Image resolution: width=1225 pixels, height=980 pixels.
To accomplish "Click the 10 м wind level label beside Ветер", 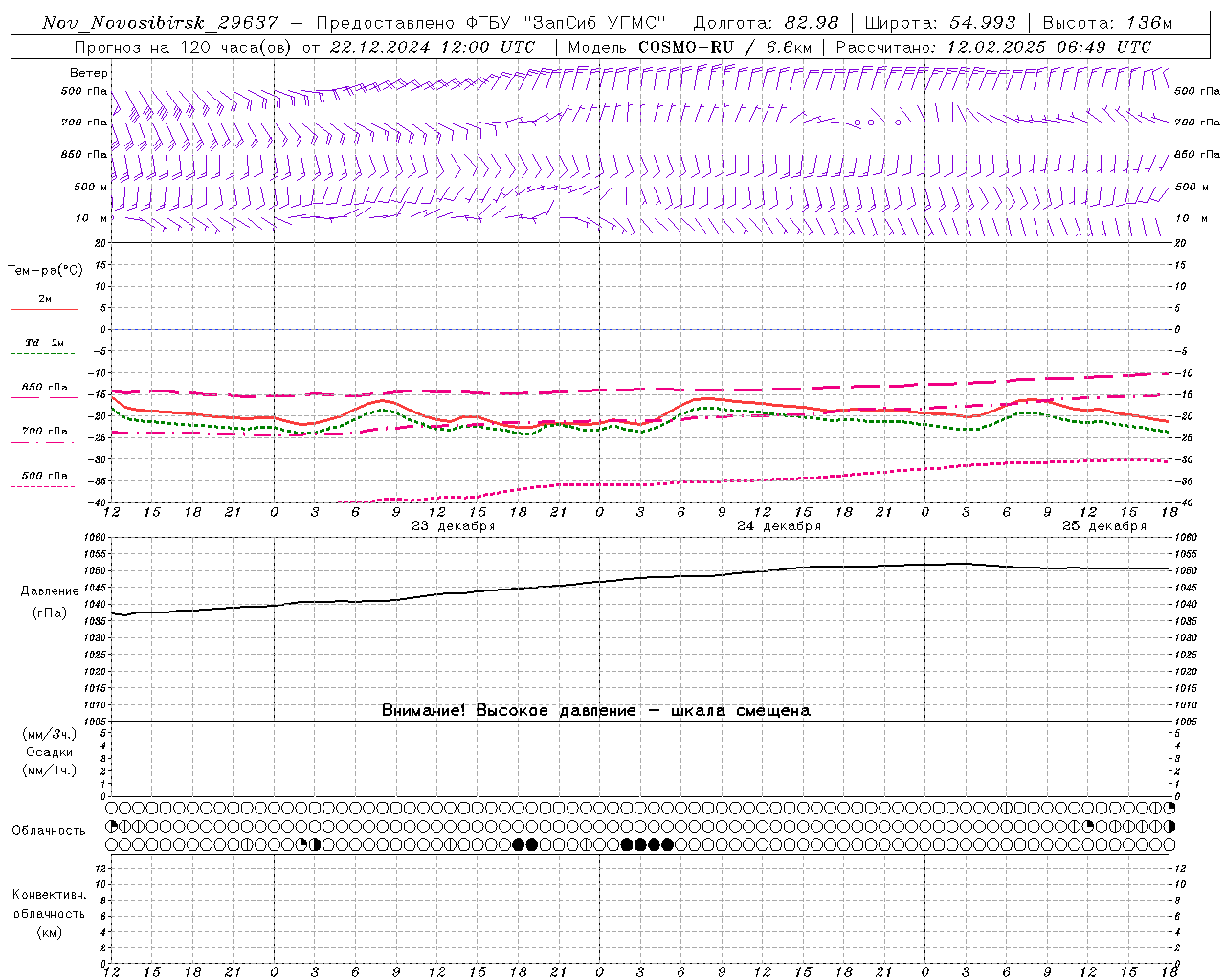I will click(91, 219).
